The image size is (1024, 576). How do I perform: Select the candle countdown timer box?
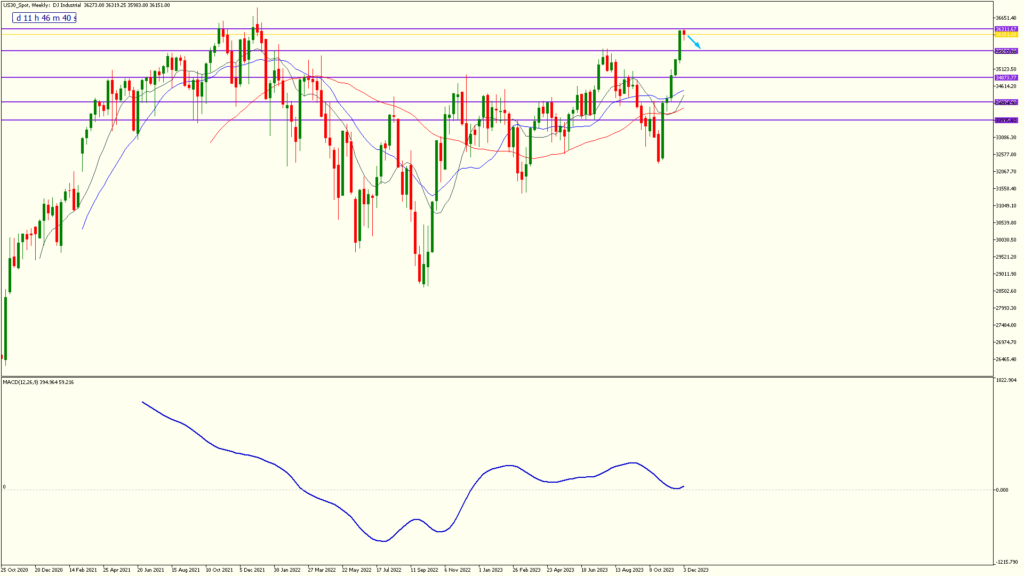(x=44, y=18)
